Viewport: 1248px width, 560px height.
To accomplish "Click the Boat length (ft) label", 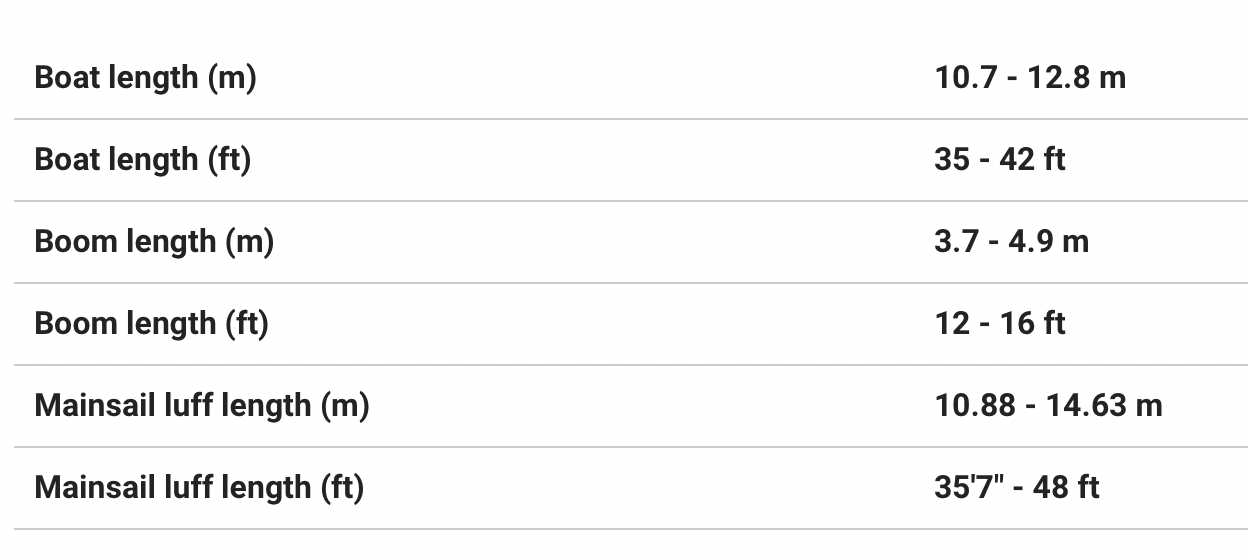I will click(x=142, y=160).
